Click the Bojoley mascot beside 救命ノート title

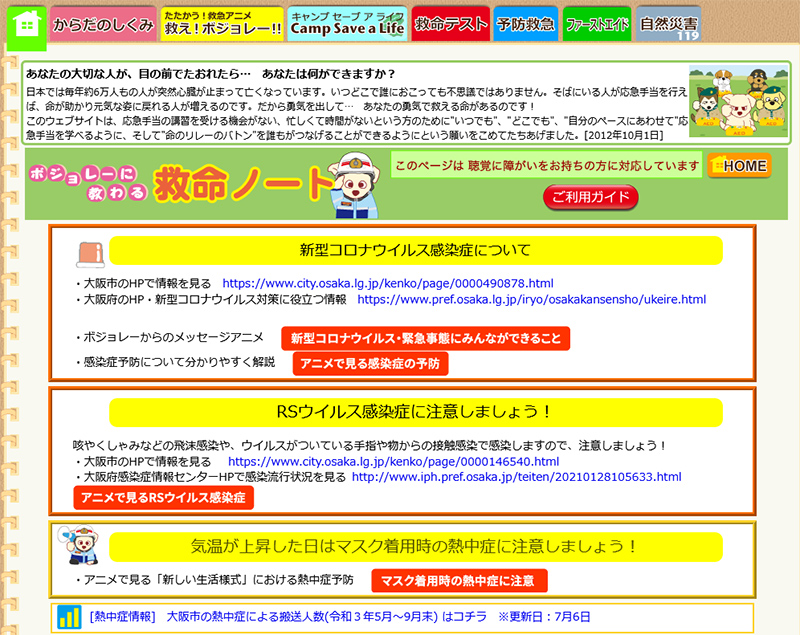355,178
